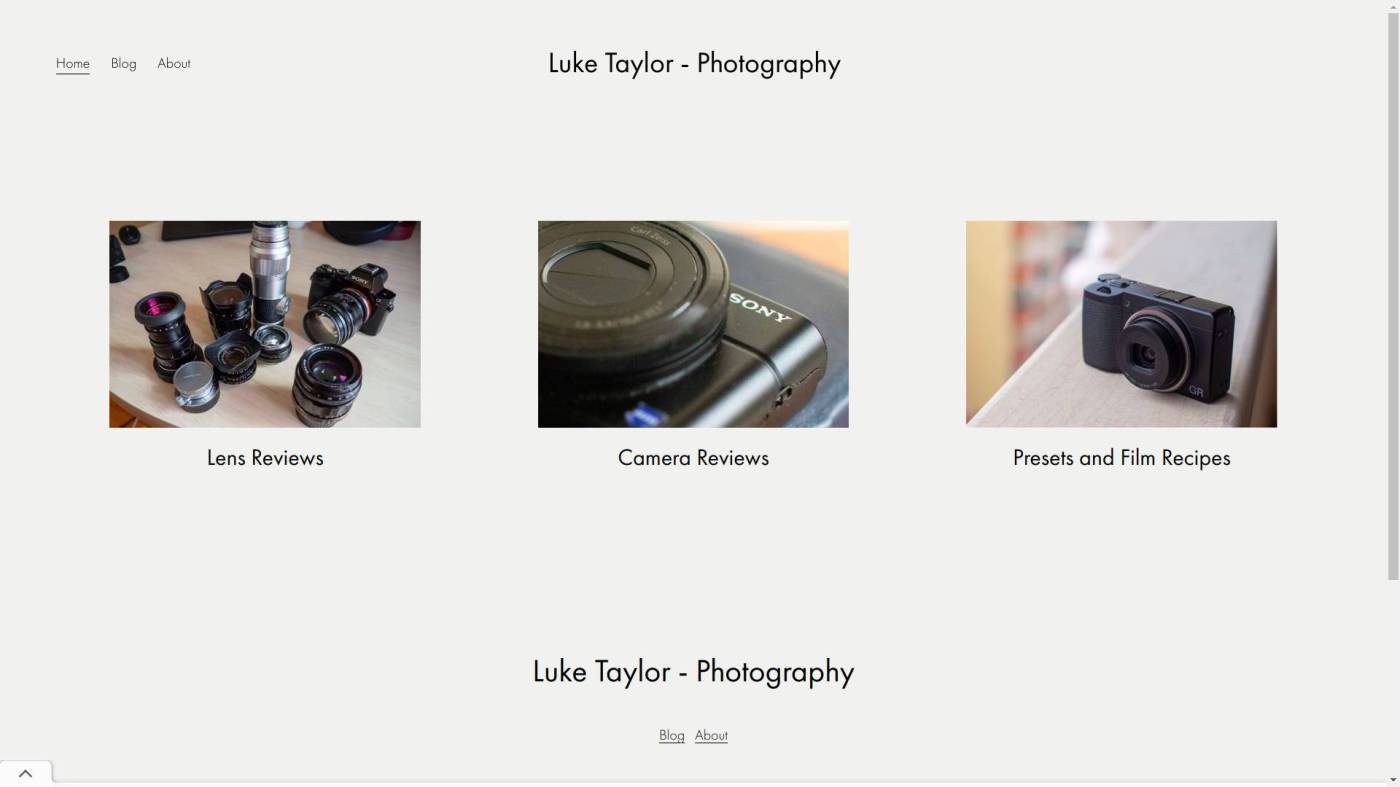Open the Ricoh GR camera photo thumbnail

pos(1121,324)
